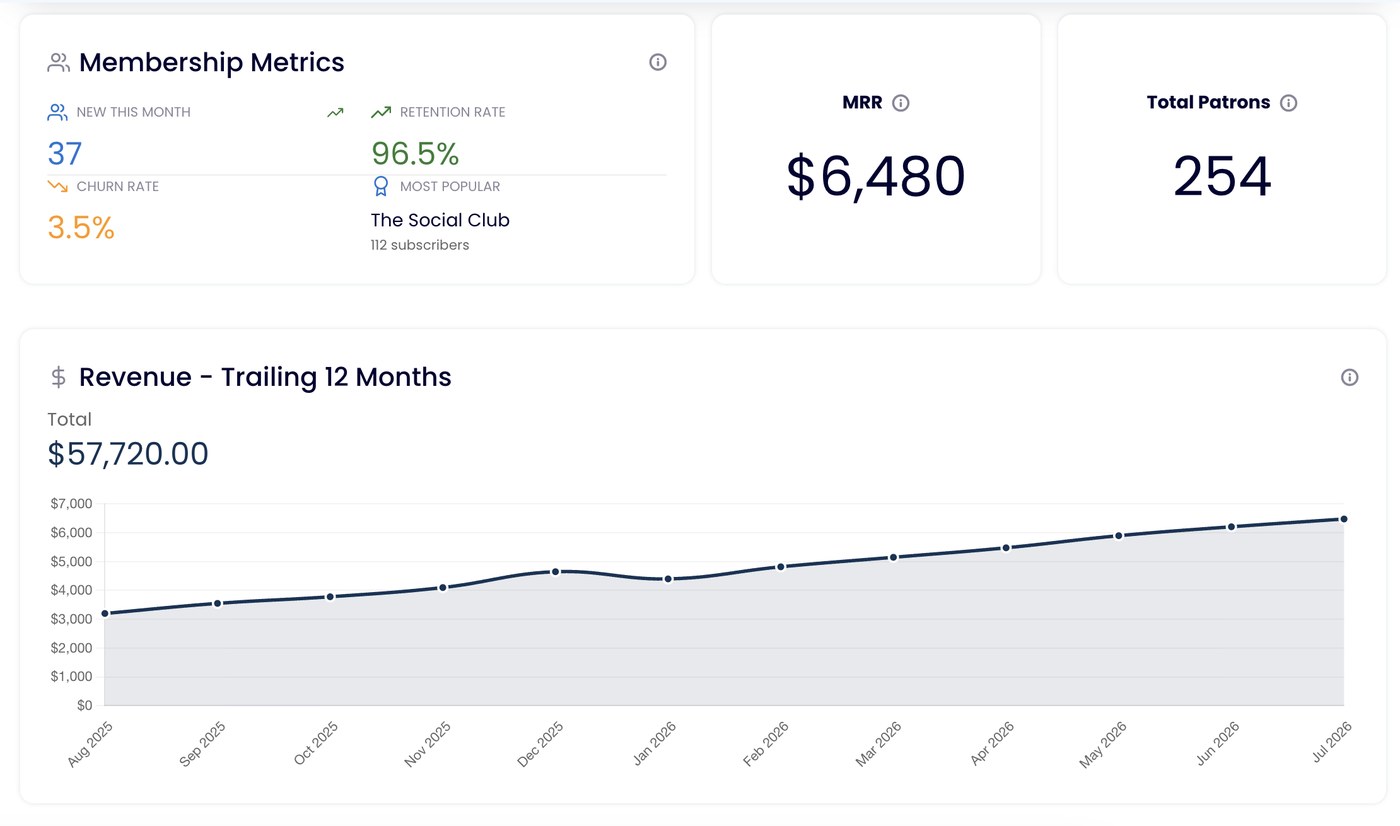Click the $6,480 MRR value
Image resolution: width=1400 pixels, height=826 pixels.
click(876, 177)
